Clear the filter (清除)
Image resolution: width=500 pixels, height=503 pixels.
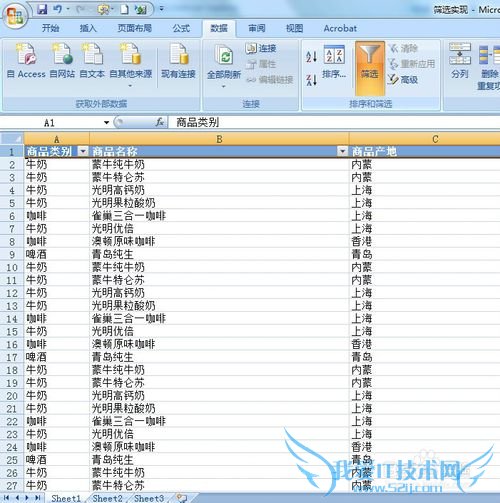403,48
